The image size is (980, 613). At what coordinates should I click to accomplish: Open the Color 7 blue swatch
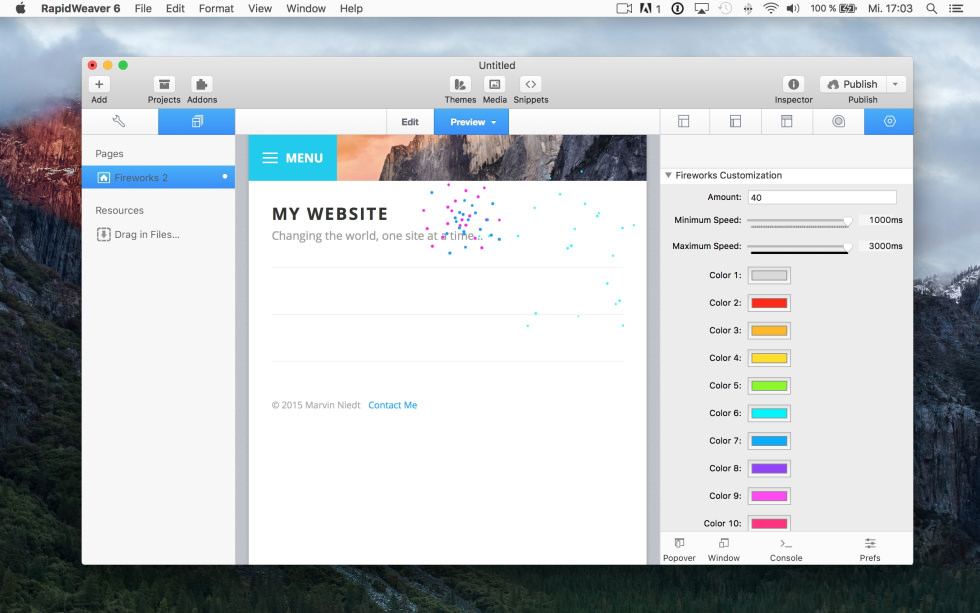tap(769, 441)
